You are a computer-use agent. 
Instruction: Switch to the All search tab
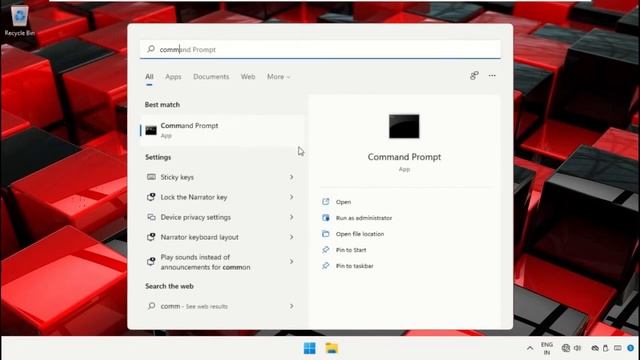tap(149, 76)
